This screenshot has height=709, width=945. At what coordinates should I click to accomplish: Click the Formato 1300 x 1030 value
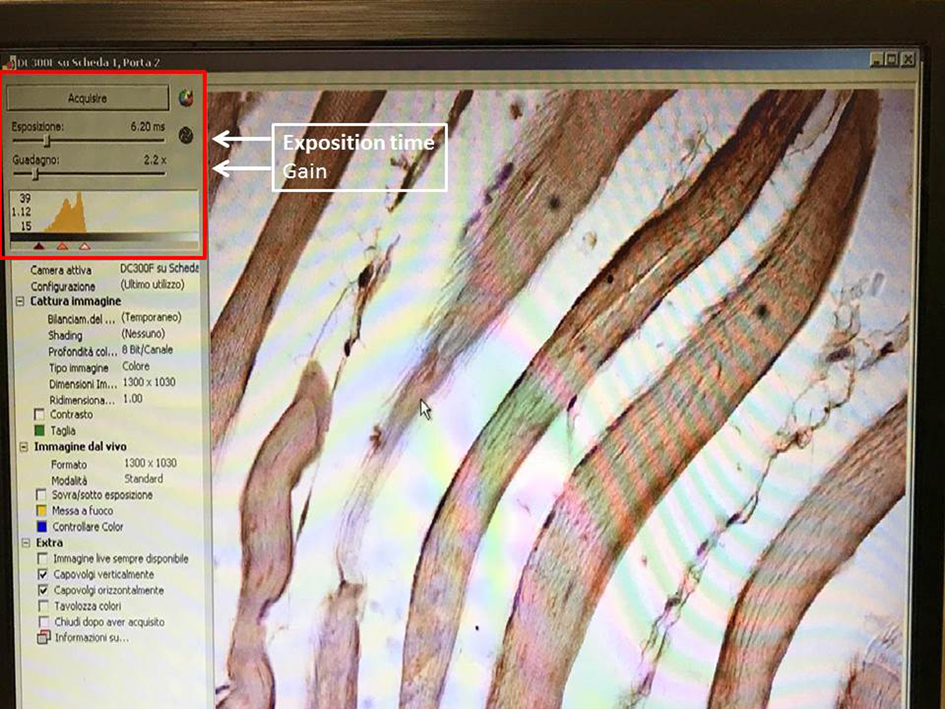coord(150,463)
